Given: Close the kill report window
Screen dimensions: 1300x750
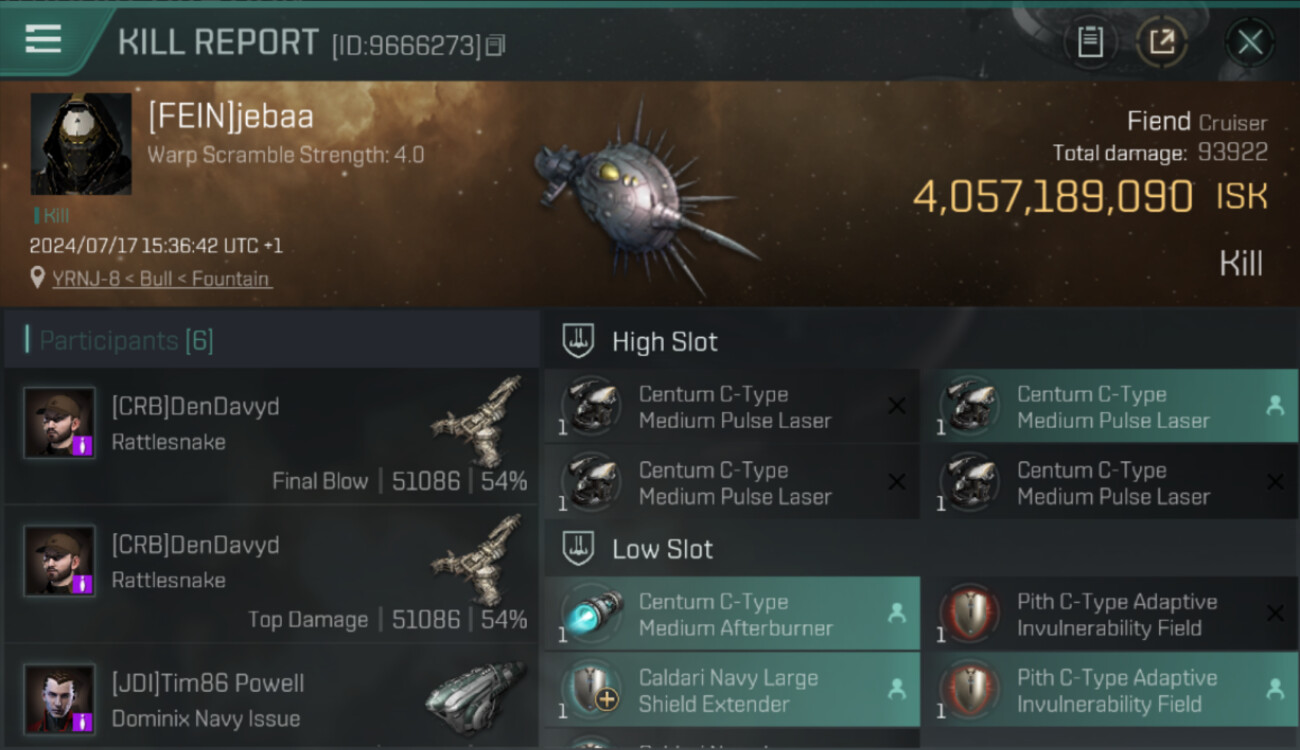Looking at the screenshot, I should click(x=1250, y=42).
